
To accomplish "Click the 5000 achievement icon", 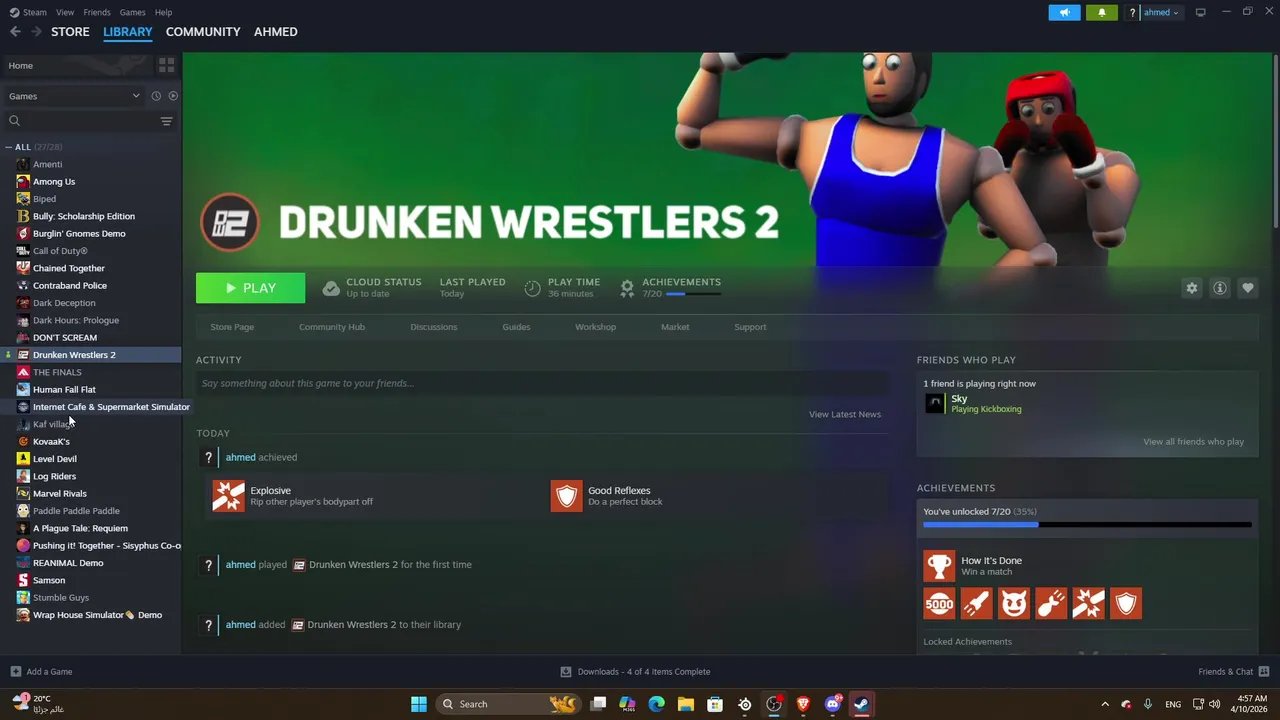I will [x=939, y=603].
